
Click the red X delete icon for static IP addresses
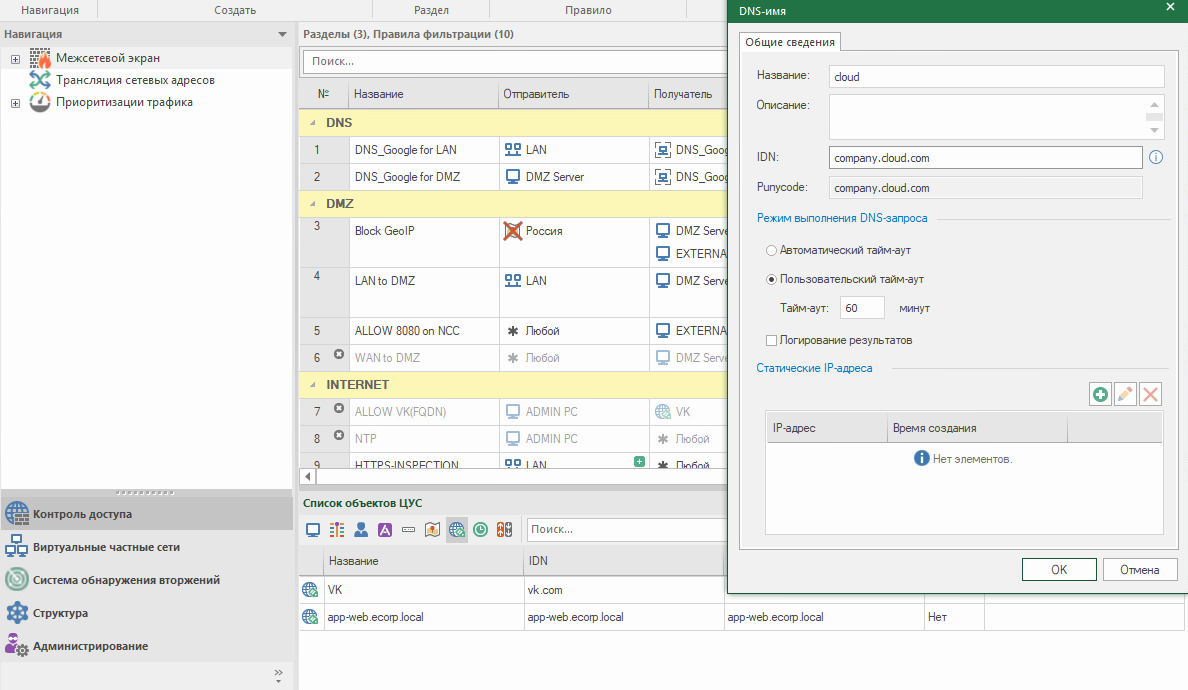[1150, 394]
